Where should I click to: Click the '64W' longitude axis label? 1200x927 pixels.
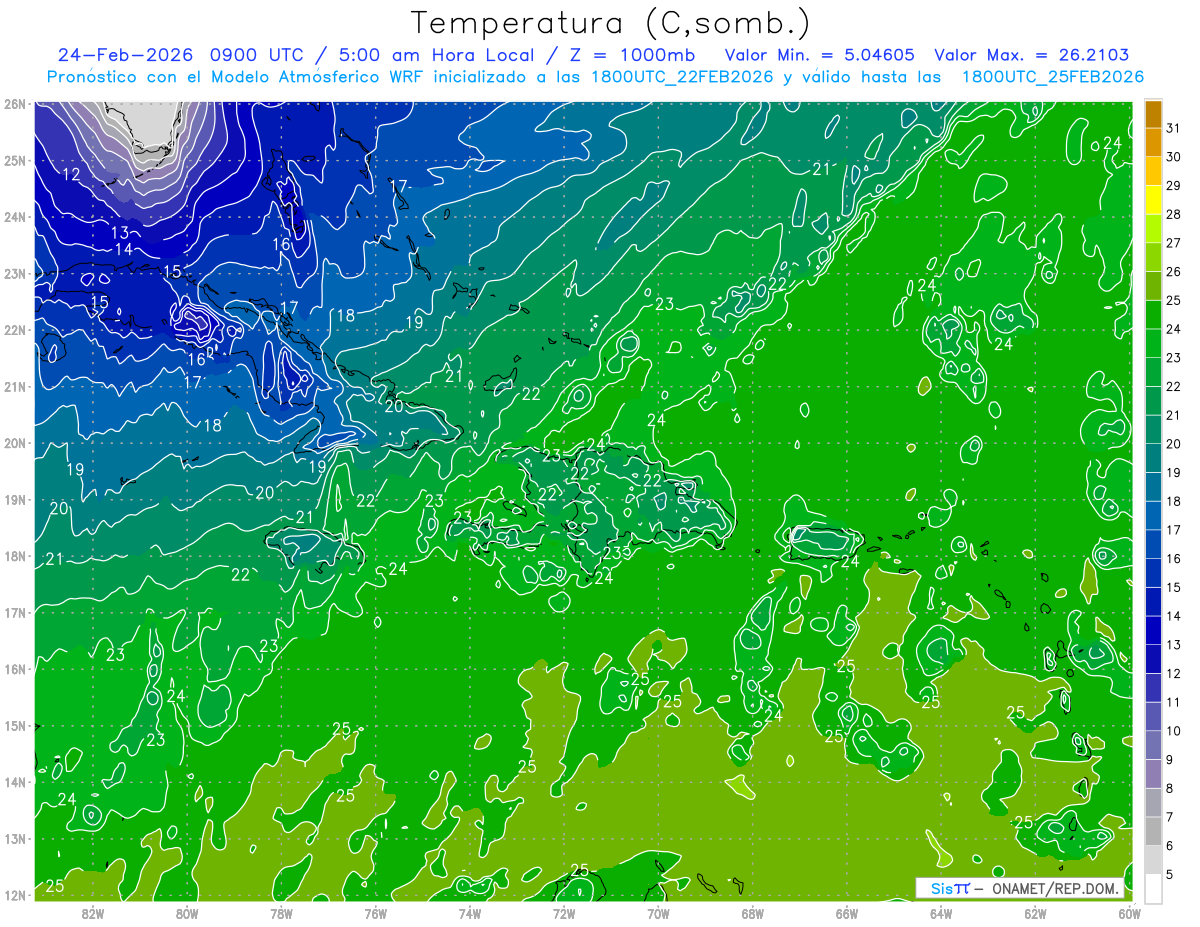tap(941, 913)
